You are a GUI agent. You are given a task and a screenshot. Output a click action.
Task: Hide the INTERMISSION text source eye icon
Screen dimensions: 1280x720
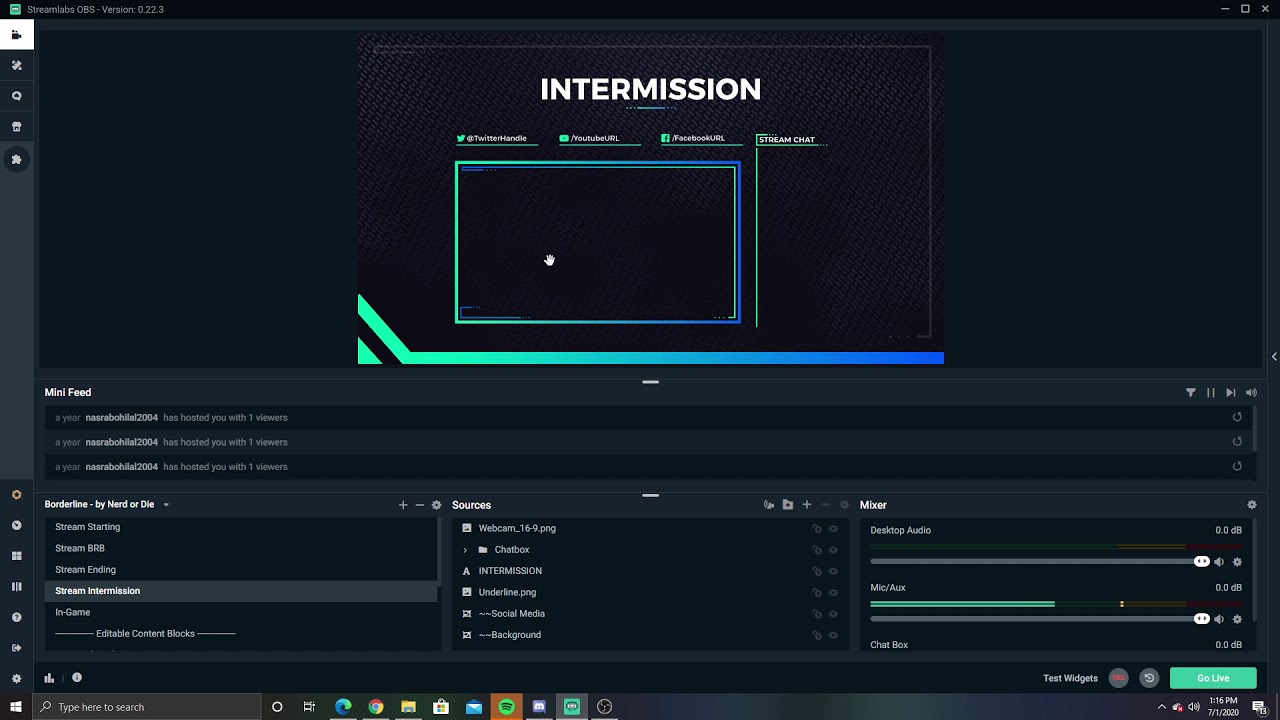833,571
